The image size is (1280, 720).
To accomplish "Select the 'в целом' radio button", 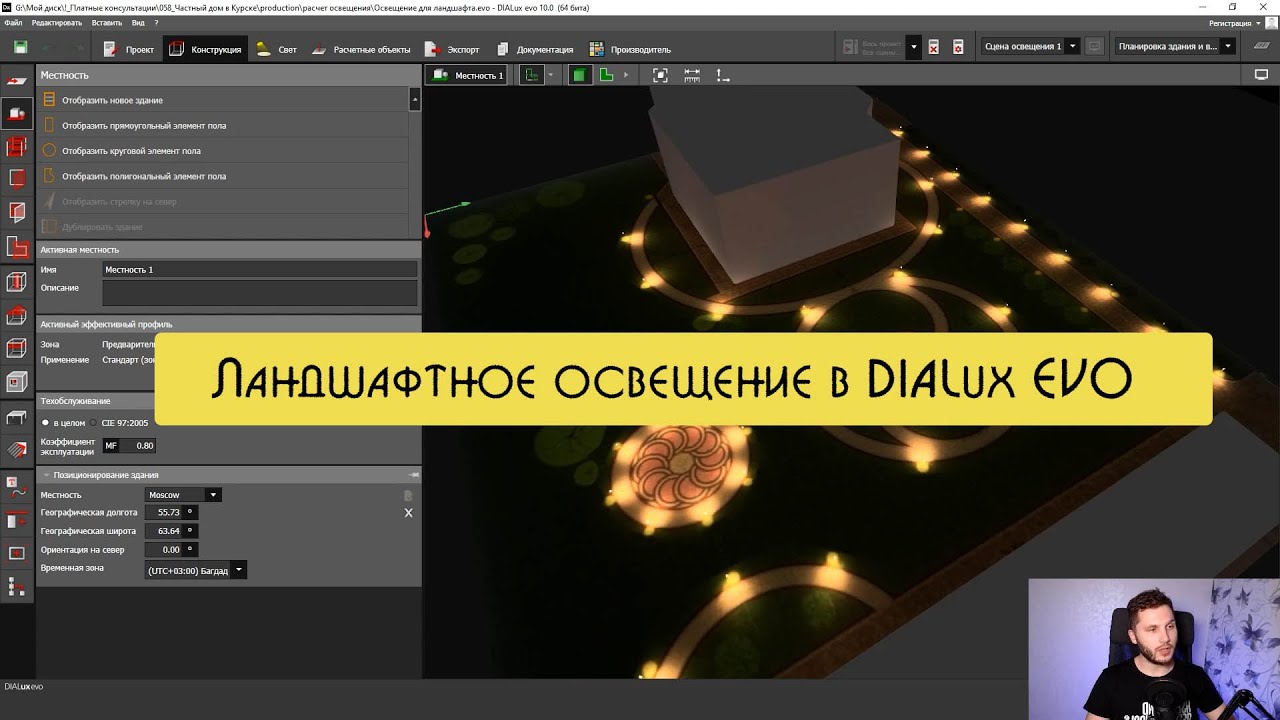I will tap(46, 423).
